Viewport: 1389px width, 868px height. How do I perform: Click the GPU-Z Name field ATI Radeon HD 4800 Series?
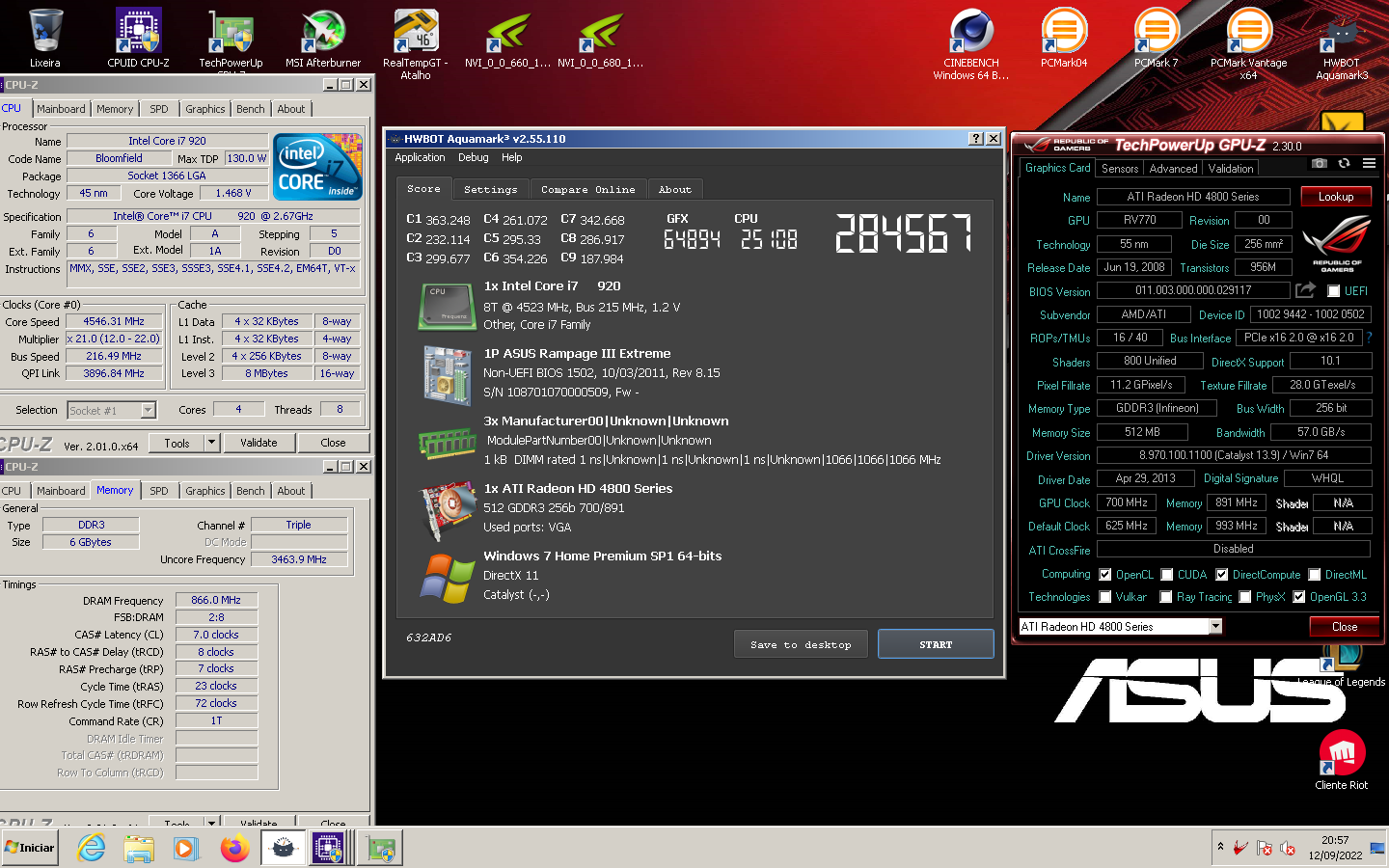[x=1193, y=197]
